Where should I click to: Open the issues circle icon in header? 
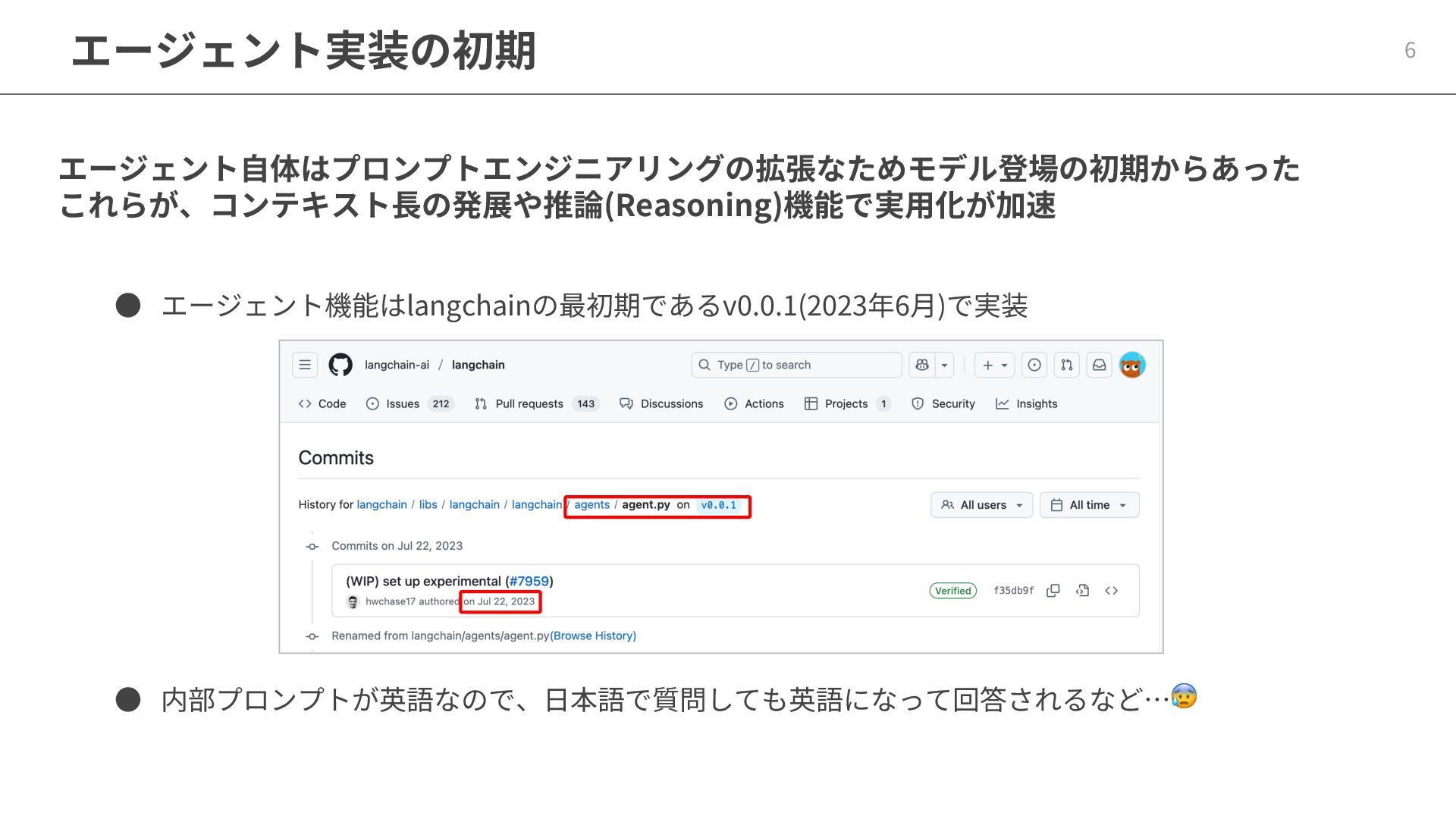pyautogui.click(x=1034, y=365)
